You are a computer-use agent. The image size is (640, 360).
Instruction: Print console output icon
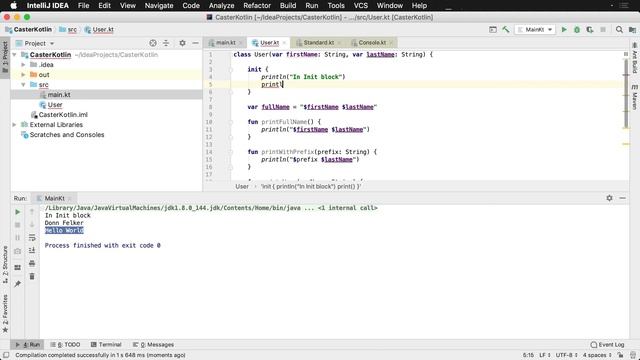[32, 263]
